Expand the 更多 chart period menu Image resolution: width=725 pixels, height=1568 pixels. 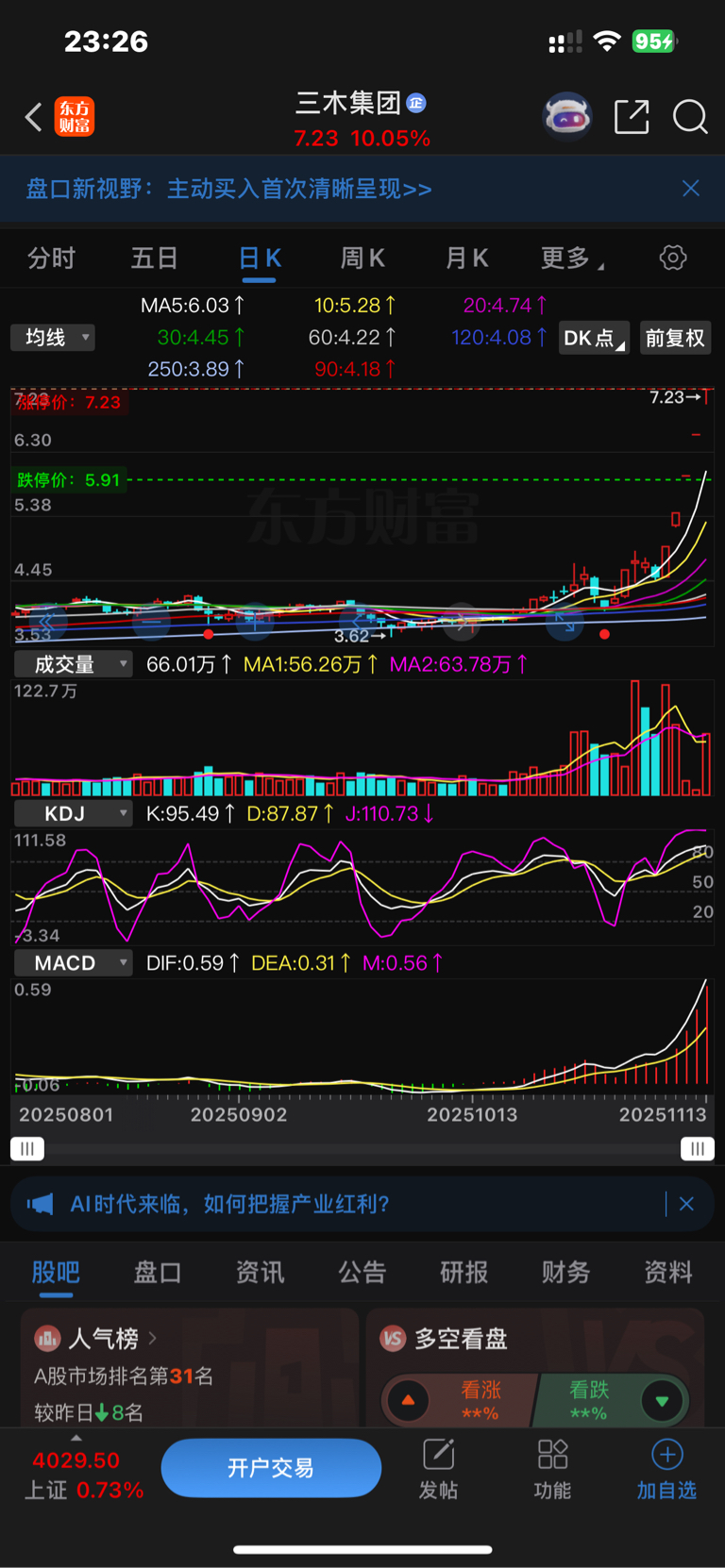pyautogui.click(x=572, y=259)
